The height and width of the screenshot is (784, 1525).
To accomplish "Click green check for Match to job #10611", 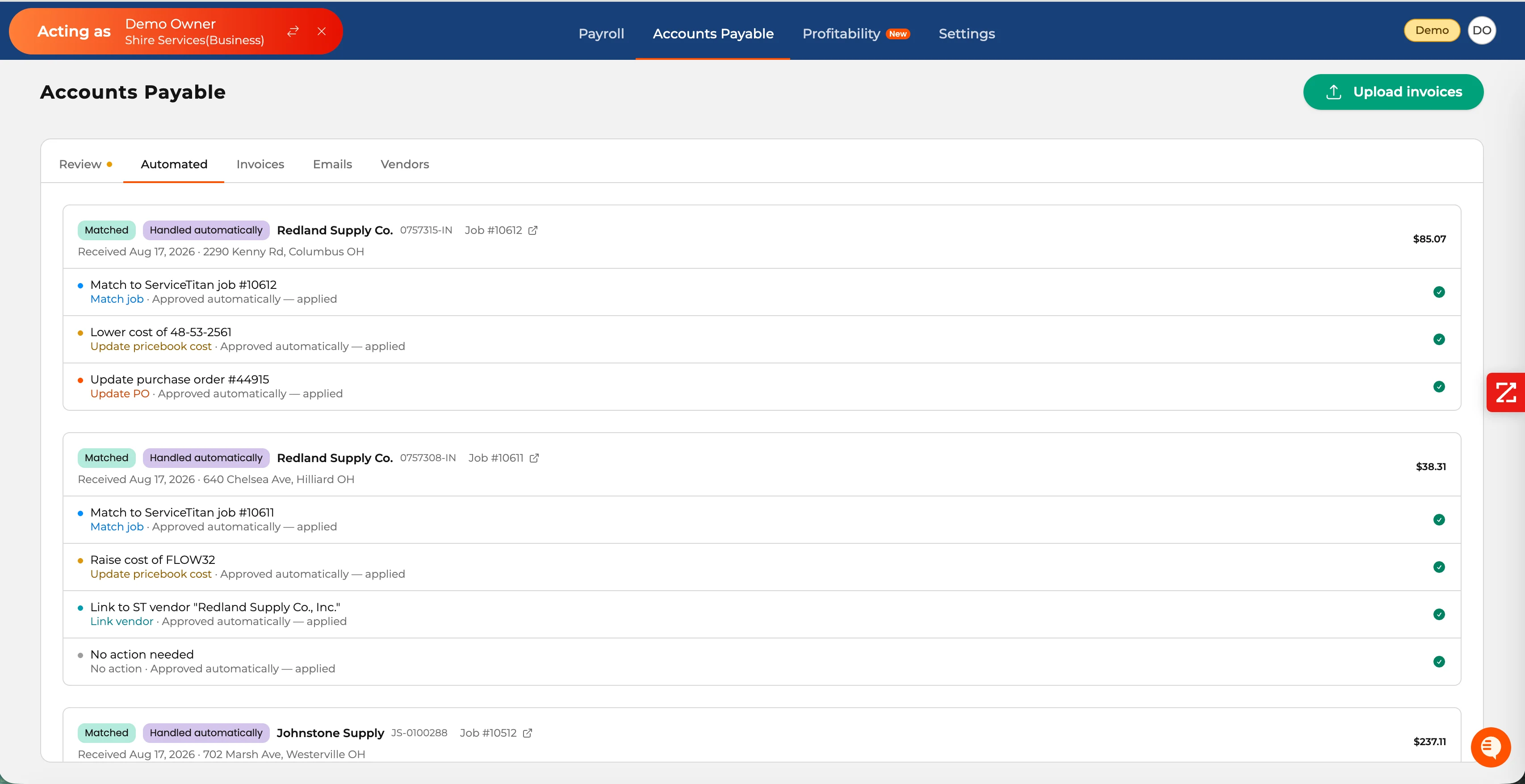I will click(x=1439, y=520).
